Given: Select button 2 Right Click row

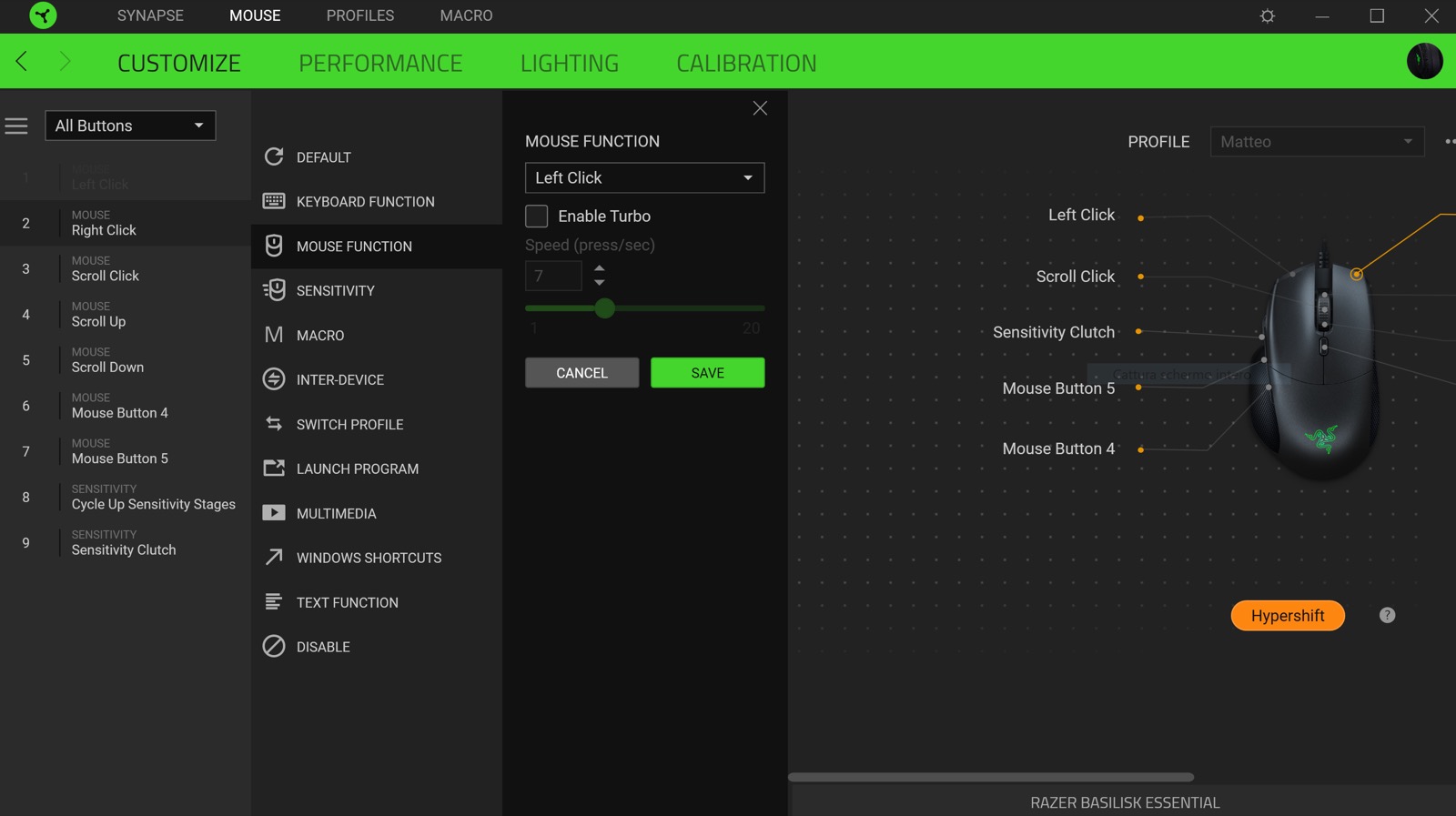Looking at the screenshot, I should pos(126,223).
